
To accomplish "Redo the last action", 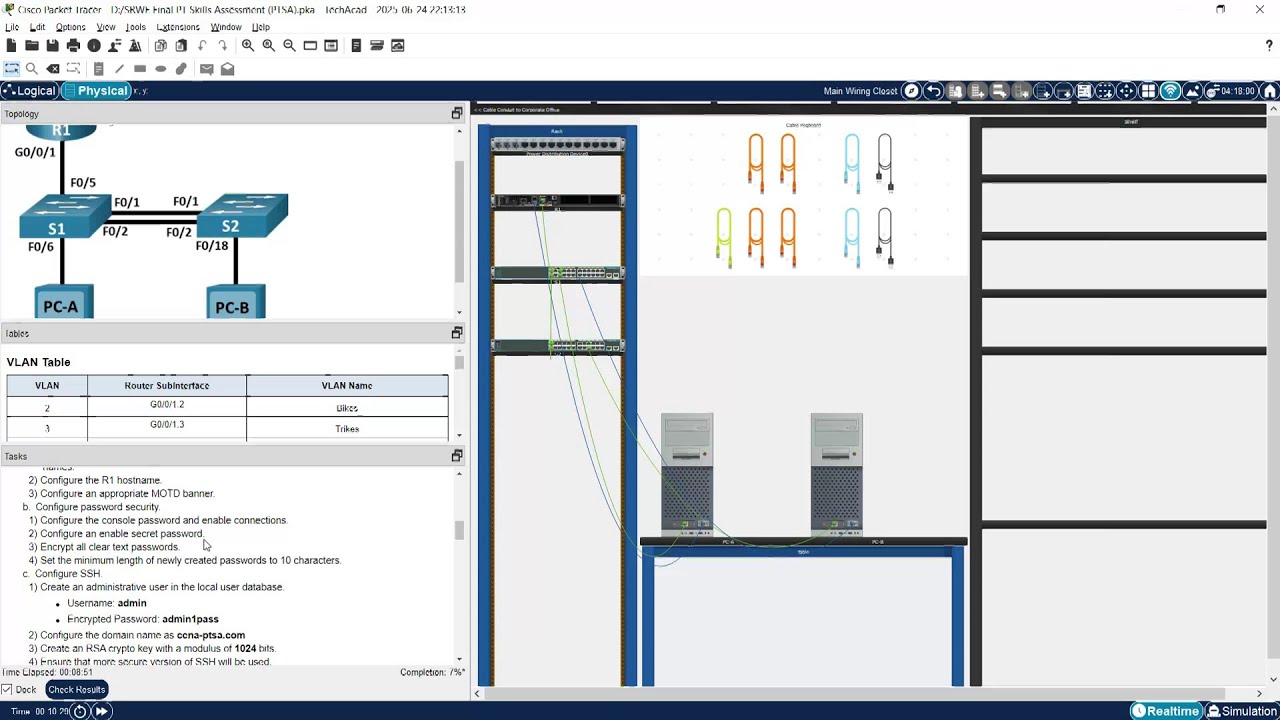I will [x=222, y=45].
